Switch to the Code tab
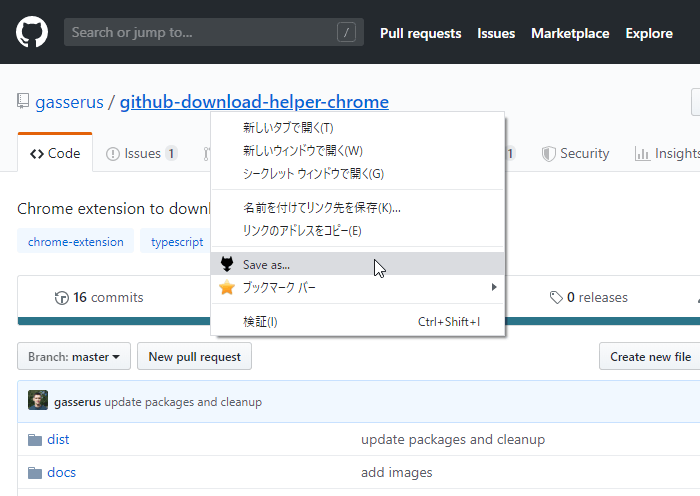The image size is (700, 496). [55, 153]
